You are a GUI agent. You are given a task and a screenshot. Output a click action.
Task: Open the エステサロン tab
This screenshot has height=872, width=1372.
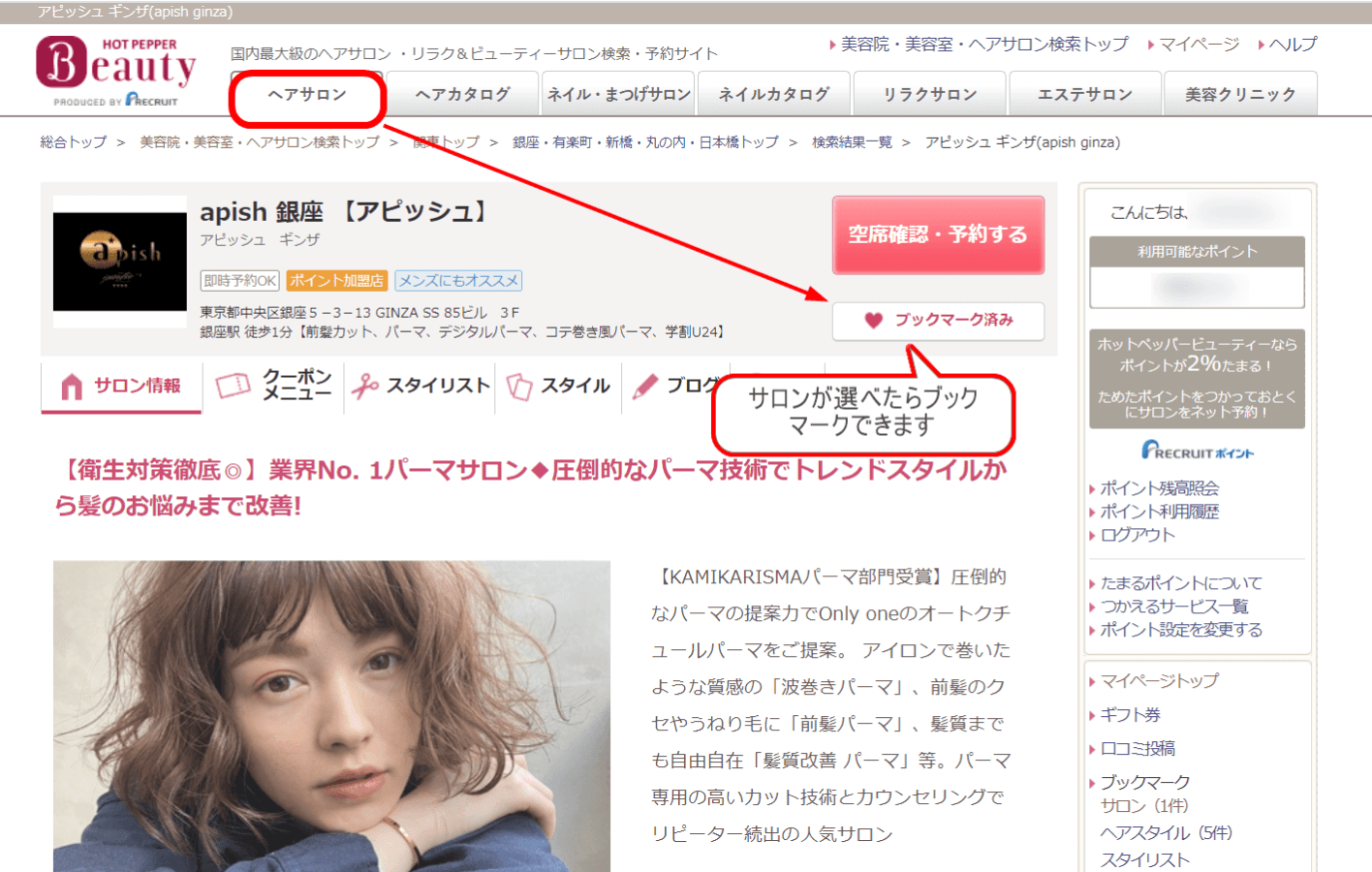click(1085, 94)
